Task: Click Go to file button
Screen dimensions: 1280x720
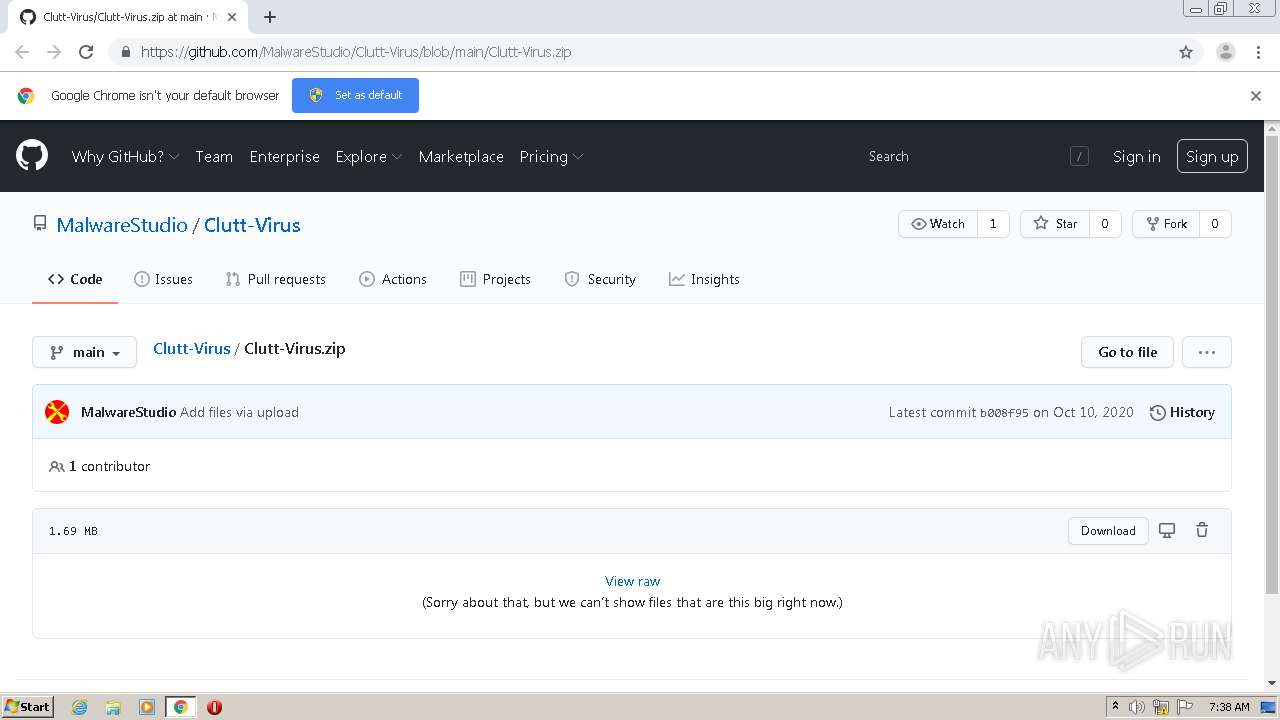Action: click(1127, 352)
